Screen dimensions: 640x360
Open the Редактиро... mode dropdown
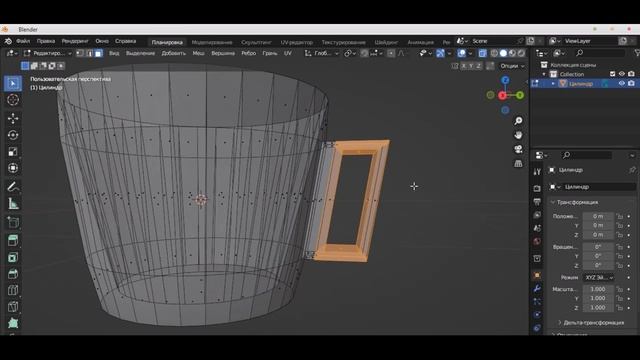[47, 53]
